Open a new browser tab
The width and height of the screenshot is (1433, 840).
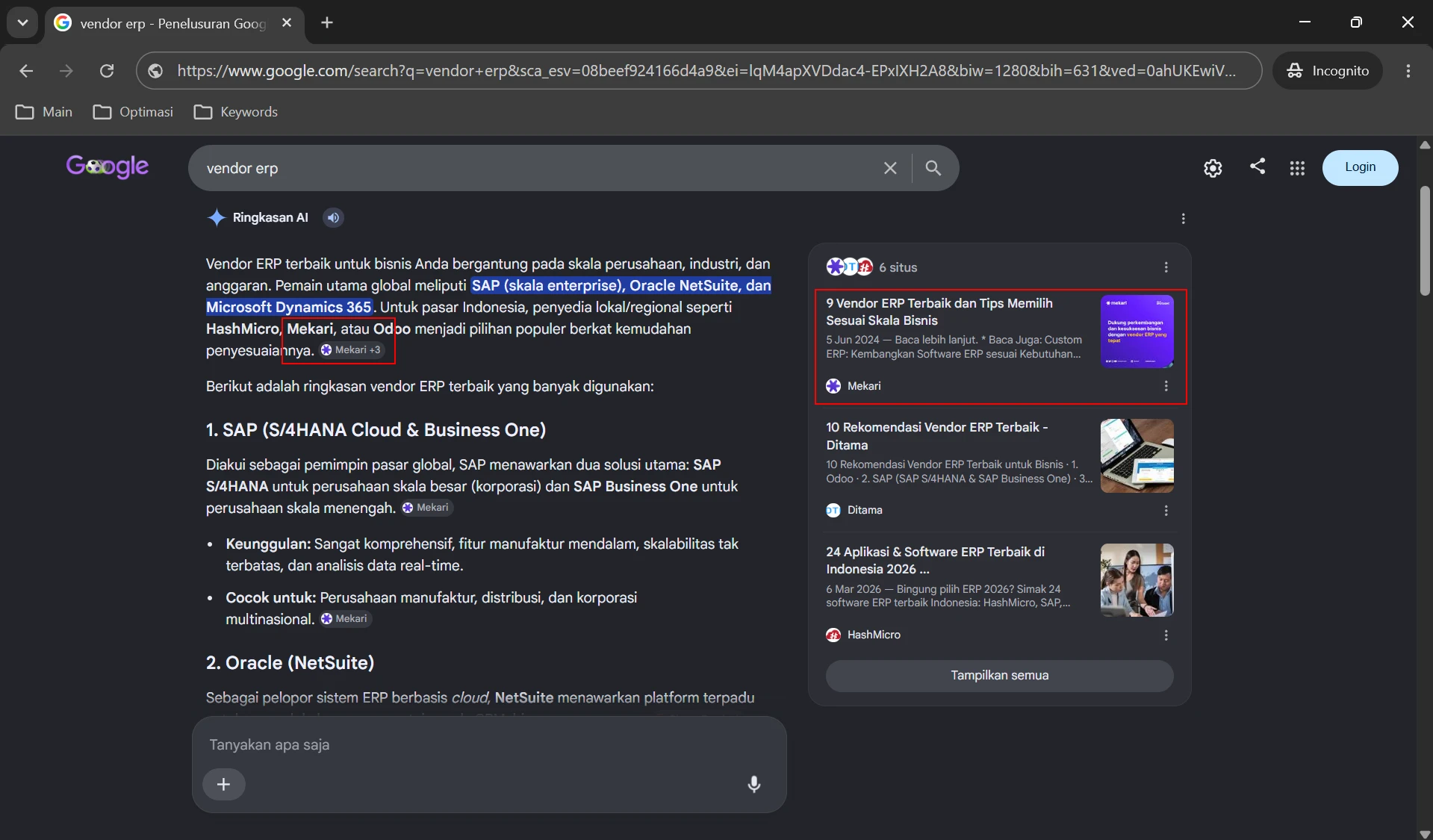click(x=327, y=22)
